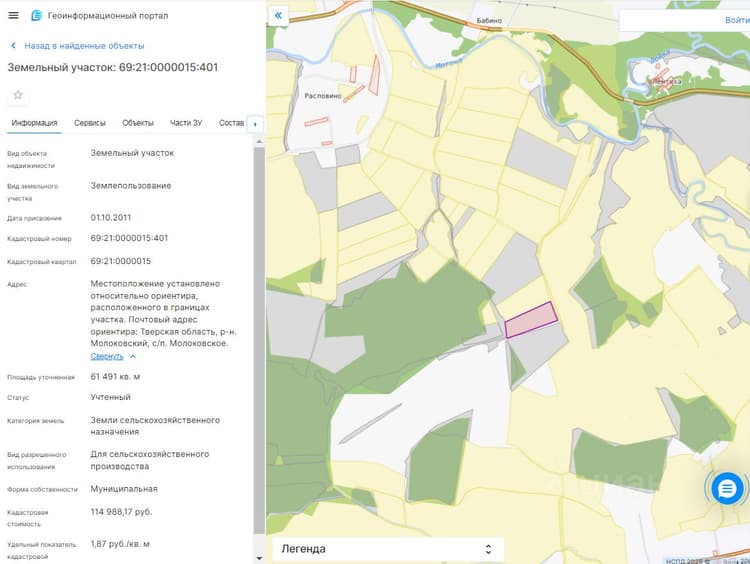This screenshot has width=750, height=564.
Task: Click cadastral quarter value 69:21:0000015
Action: pyautogui.click(x=121, y=261)
